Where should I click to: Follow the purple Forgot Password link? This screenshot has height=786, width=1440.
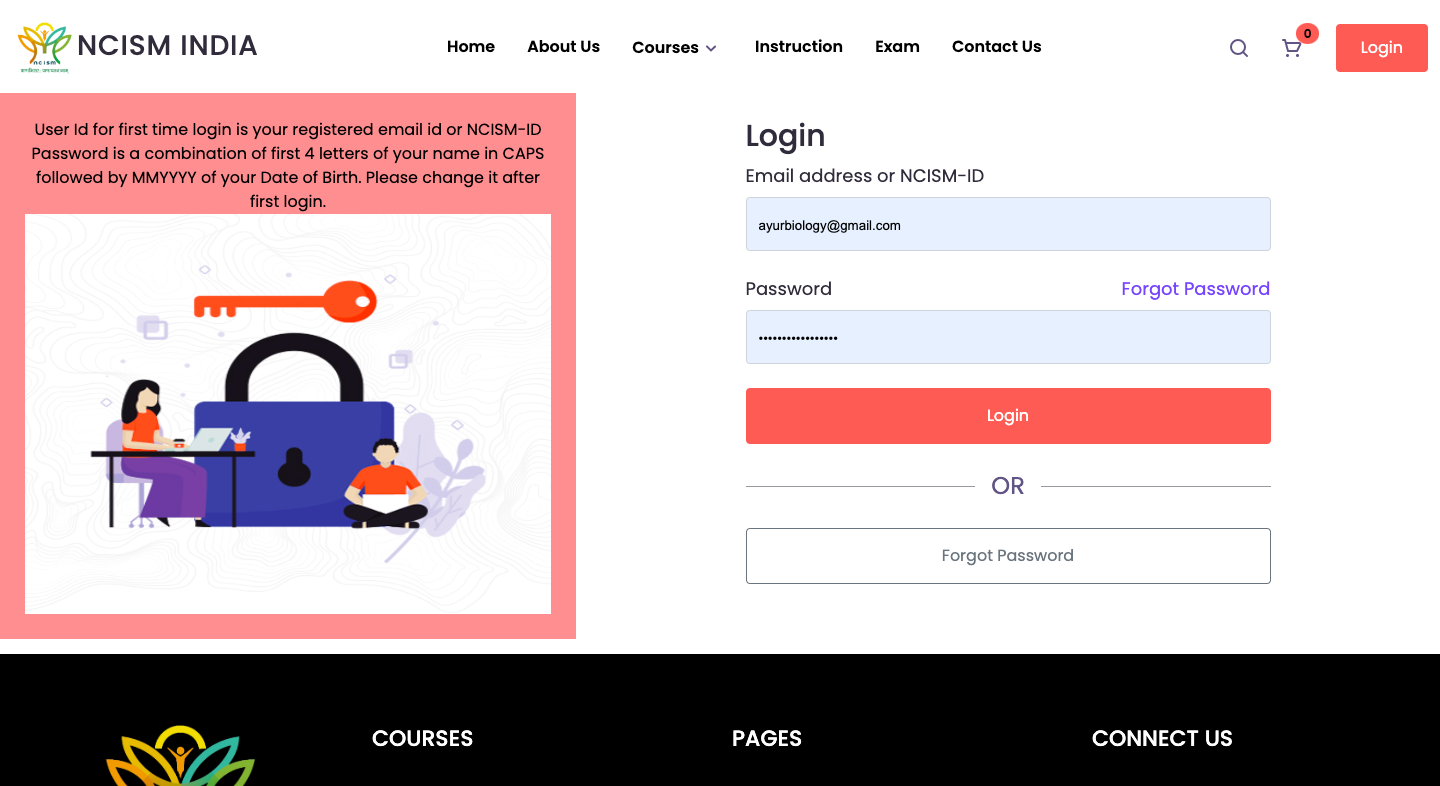[1195, 289]
